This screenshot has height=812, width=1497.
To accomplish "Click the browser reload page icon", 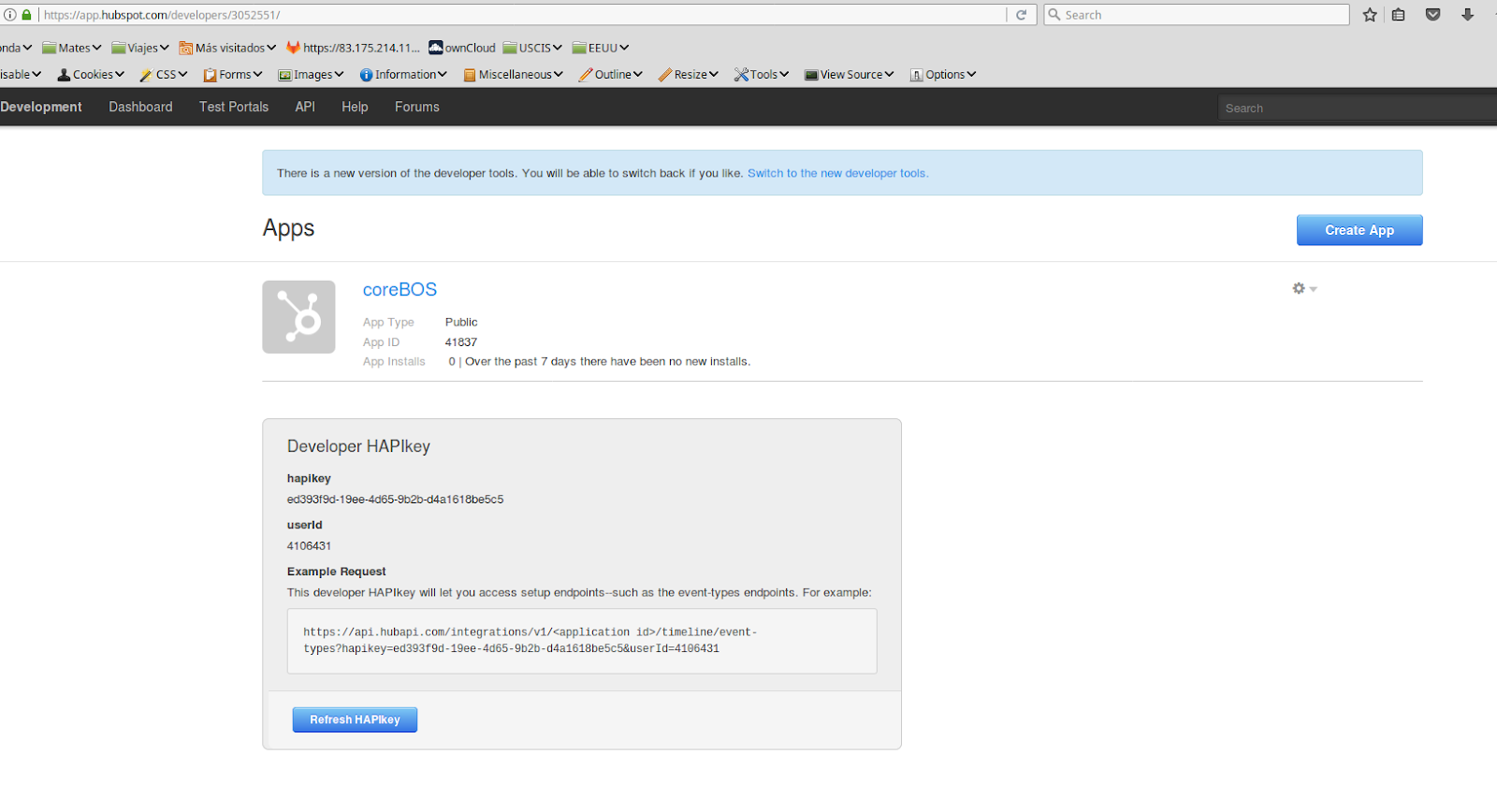I will (x=1021, y=15).
